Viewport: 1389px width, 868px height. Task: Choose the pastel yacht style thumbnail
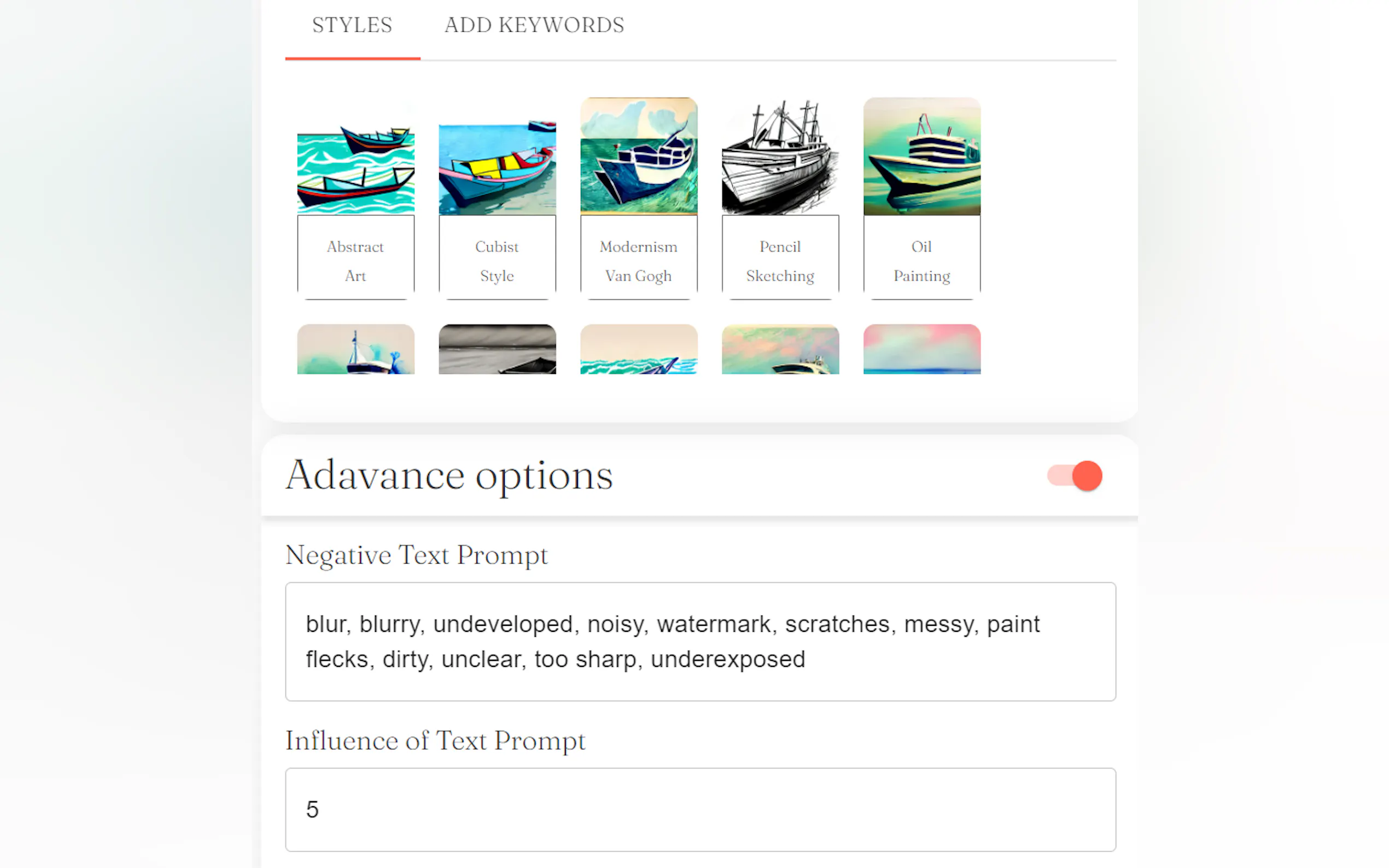(x=780, y=349)
